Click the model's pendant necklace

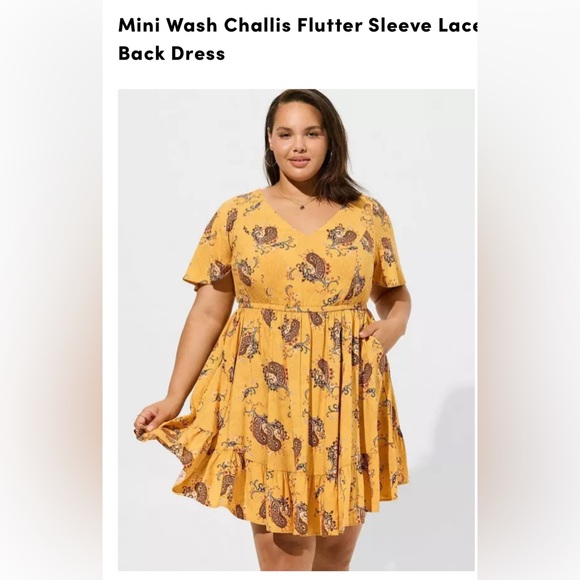(302, 207)
